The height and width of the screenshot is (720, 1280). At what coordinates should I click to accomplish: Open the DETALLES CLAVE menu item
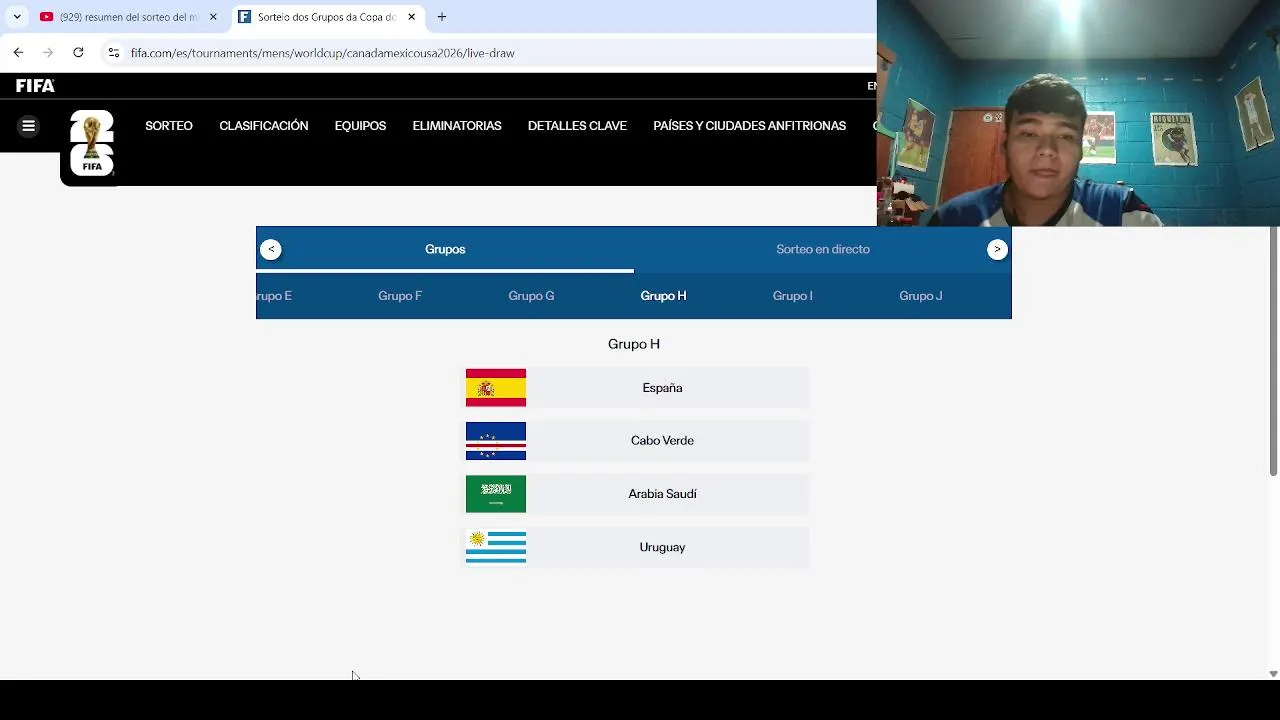(577, 126)
